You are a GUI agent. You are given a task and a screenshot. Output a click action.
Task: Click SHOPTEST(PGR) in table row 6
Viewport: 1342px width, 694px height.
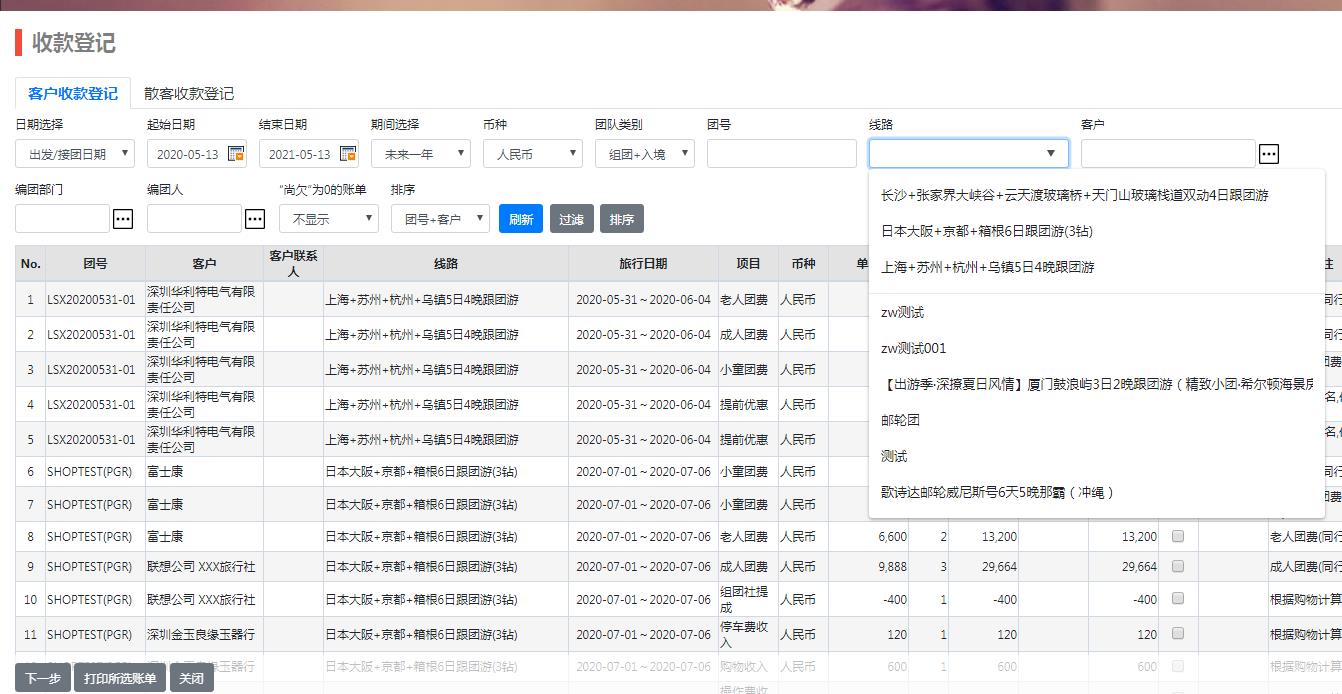(x=89, y=472)
